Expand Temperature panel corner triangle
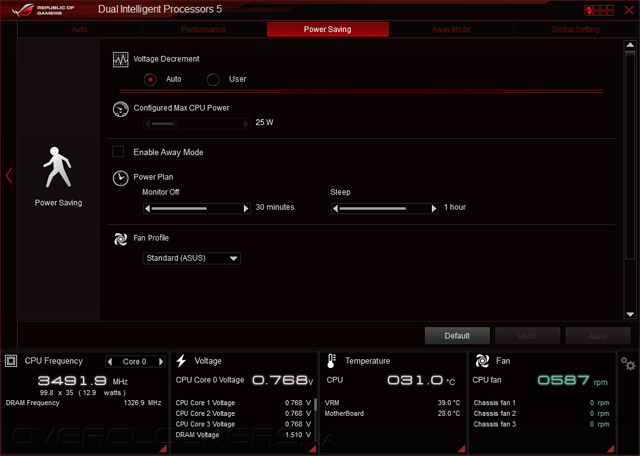 pos(462,449)
